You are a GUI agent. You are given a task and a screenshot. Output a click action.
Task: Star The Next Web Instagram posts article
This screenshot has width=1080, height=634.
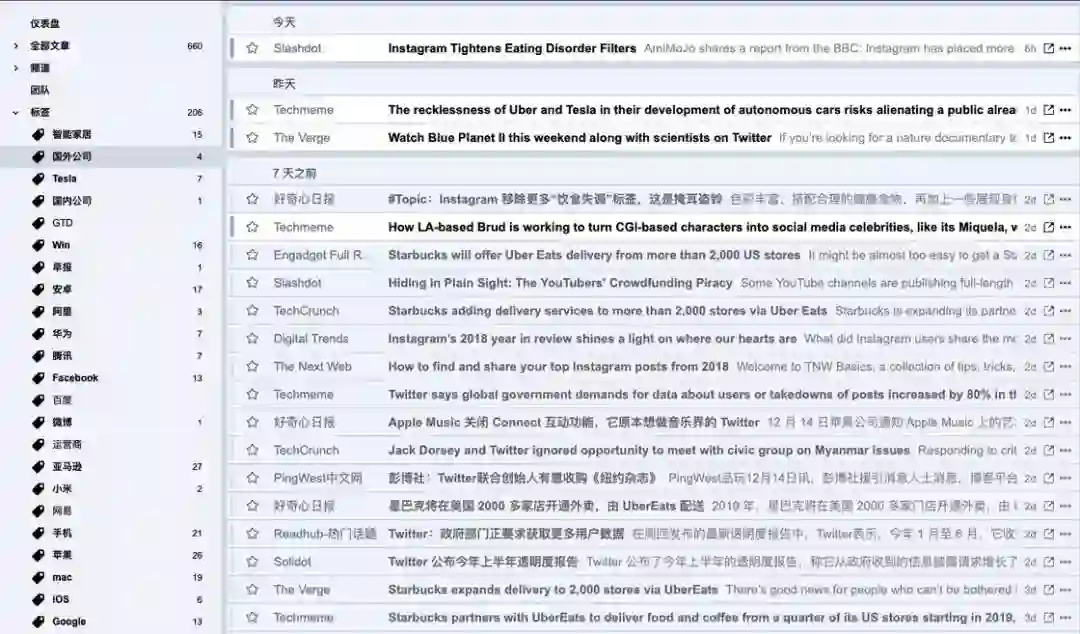(252, 367)
